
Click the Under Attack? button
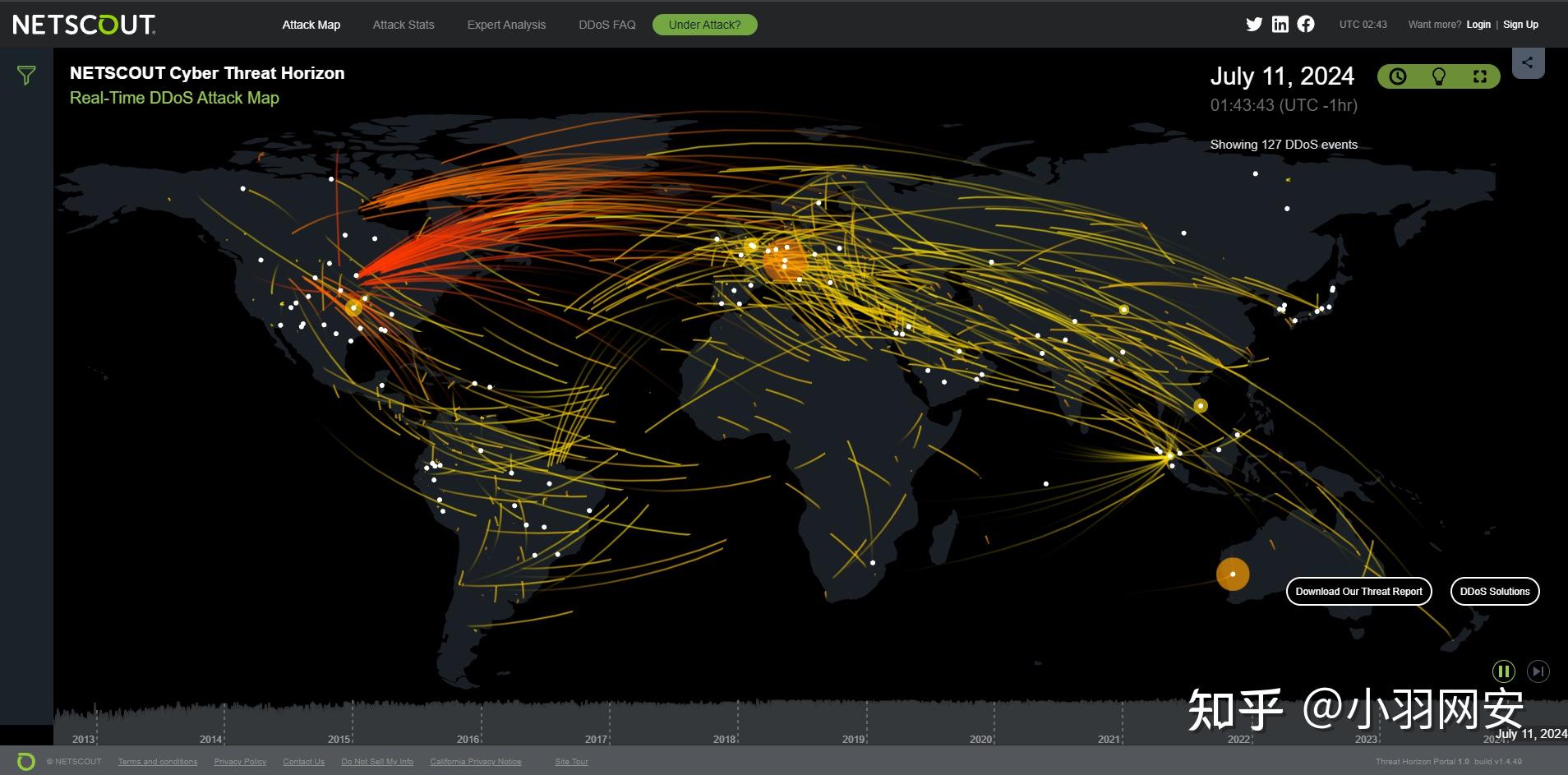(x=705, y=25)
